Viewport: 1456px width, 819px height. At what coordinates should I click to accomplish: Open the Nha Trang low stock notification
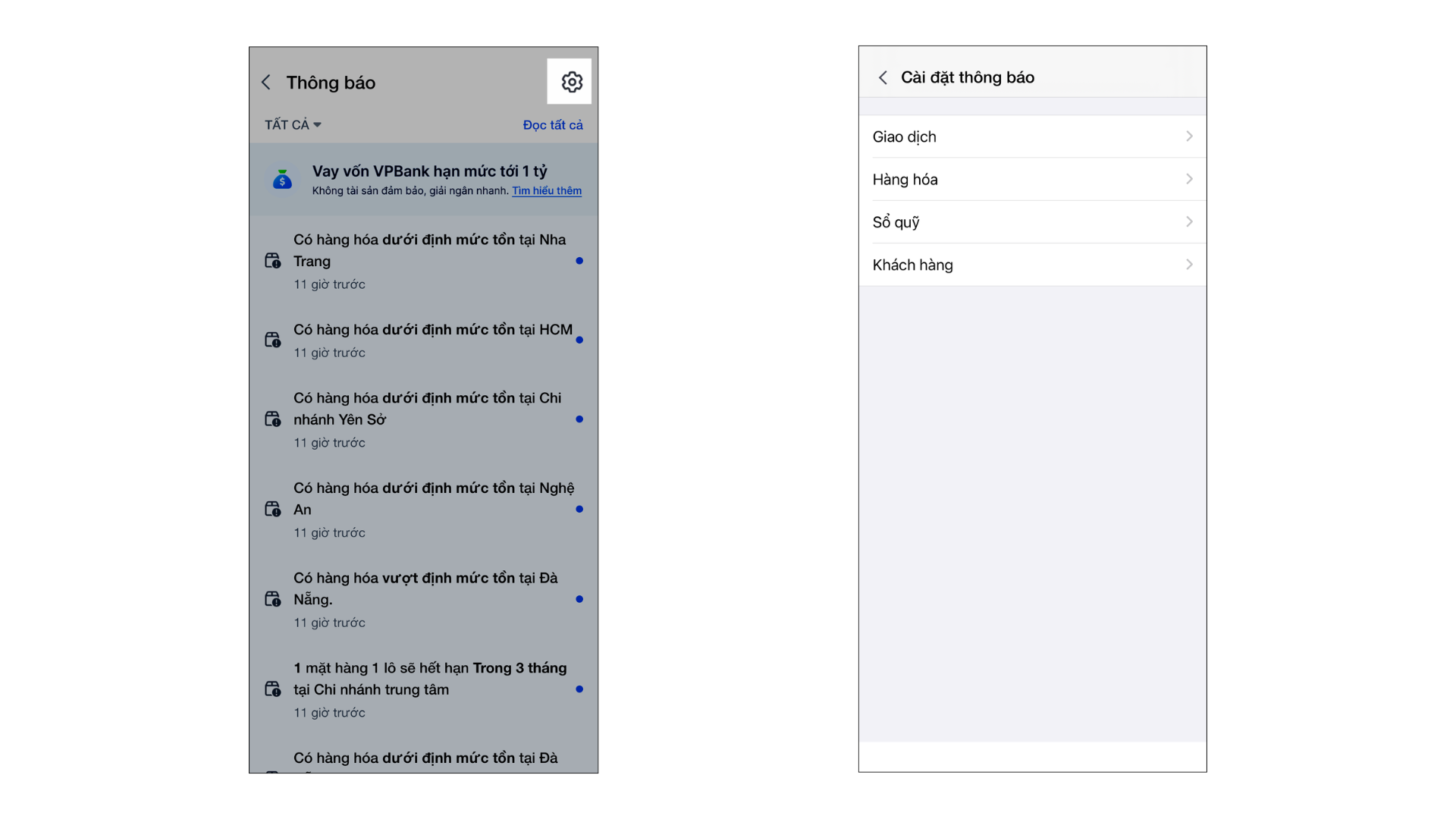pos(429,250)
